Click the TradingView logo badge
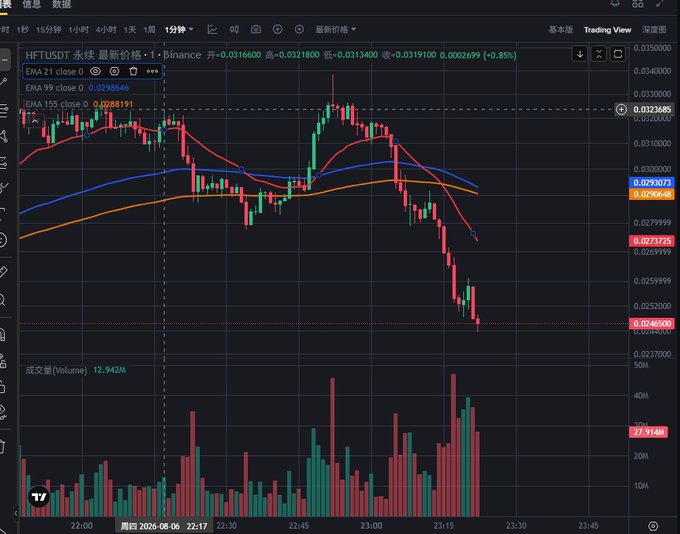The width and height of the screenshot is (680, 534). [39, 497]
